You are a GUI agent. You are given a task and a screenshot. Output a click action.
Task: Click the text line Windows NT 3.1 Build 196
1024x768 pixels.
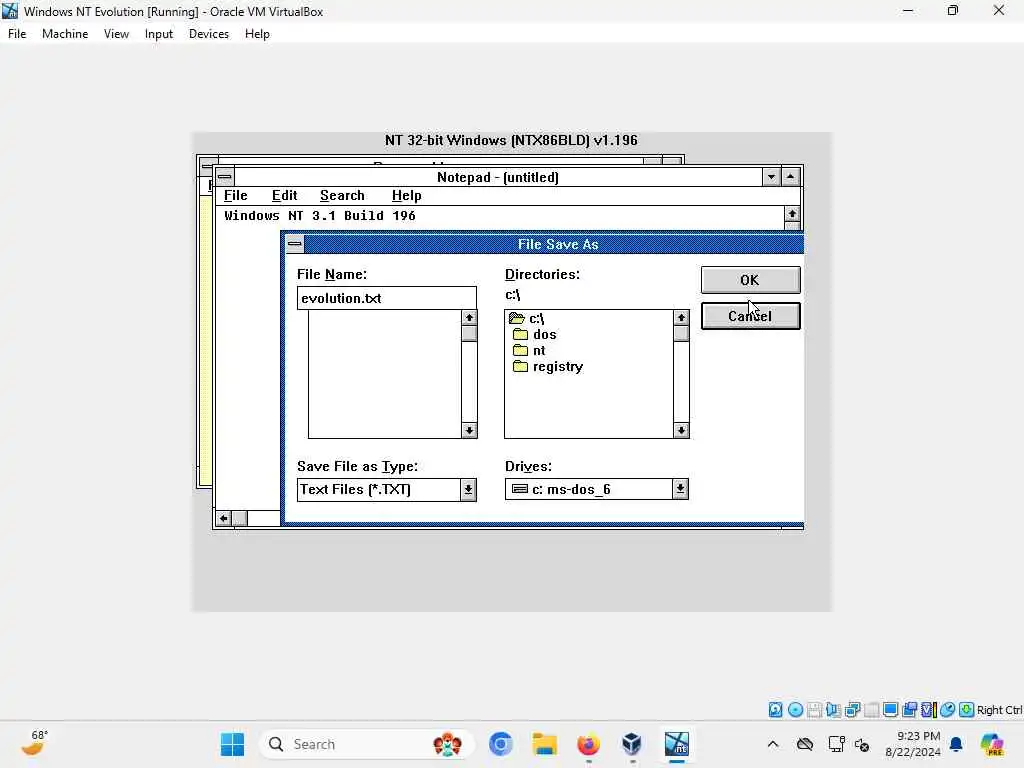pyautogui.click(x=320, y=216)
